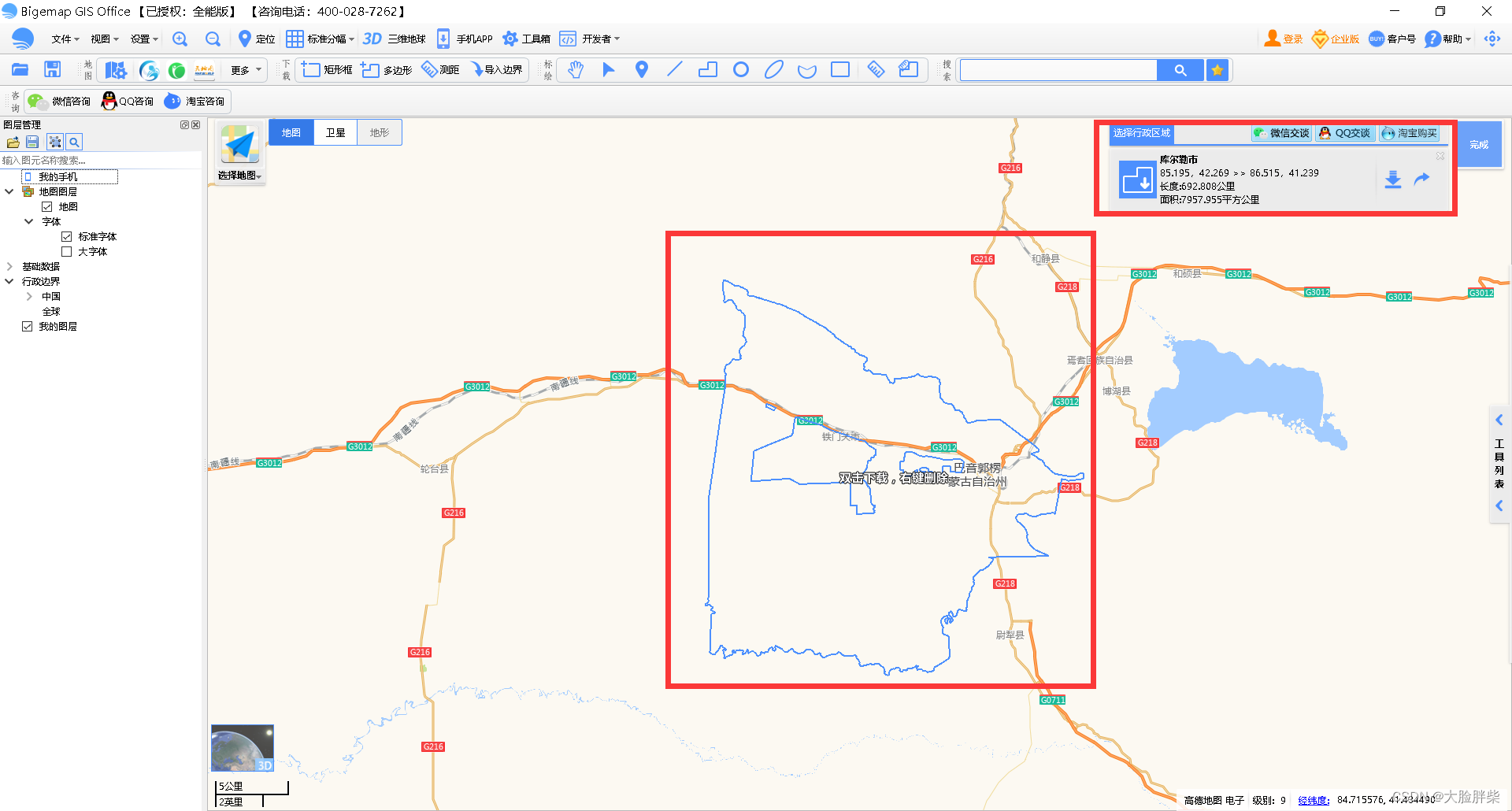1512x811 pixels.
Task: Collapse the 字体 tree node
Action: click(x=29, y=221)
